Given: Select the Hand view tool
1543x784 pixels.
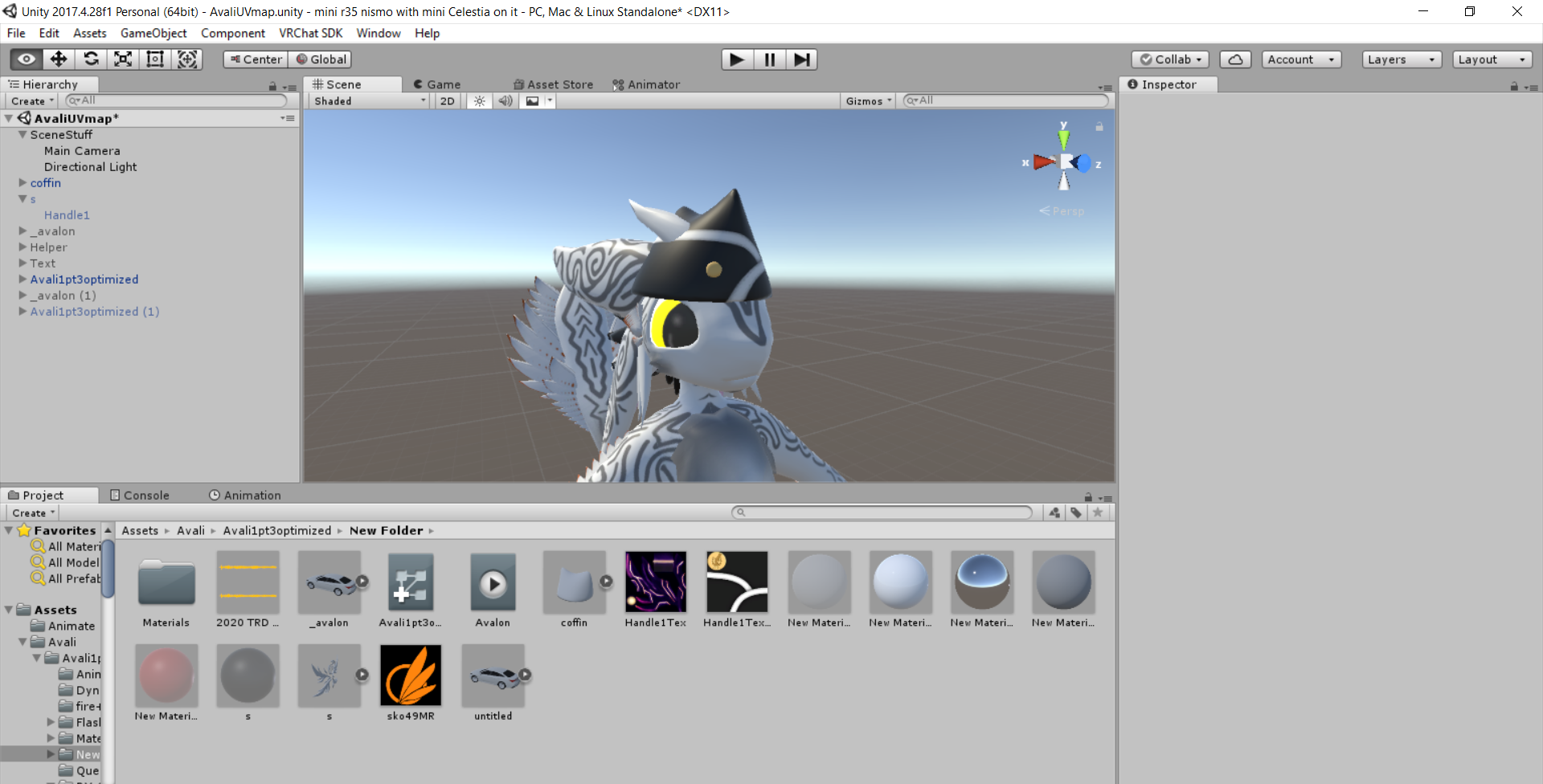Looking at the screenshot, I should [27, 59].
